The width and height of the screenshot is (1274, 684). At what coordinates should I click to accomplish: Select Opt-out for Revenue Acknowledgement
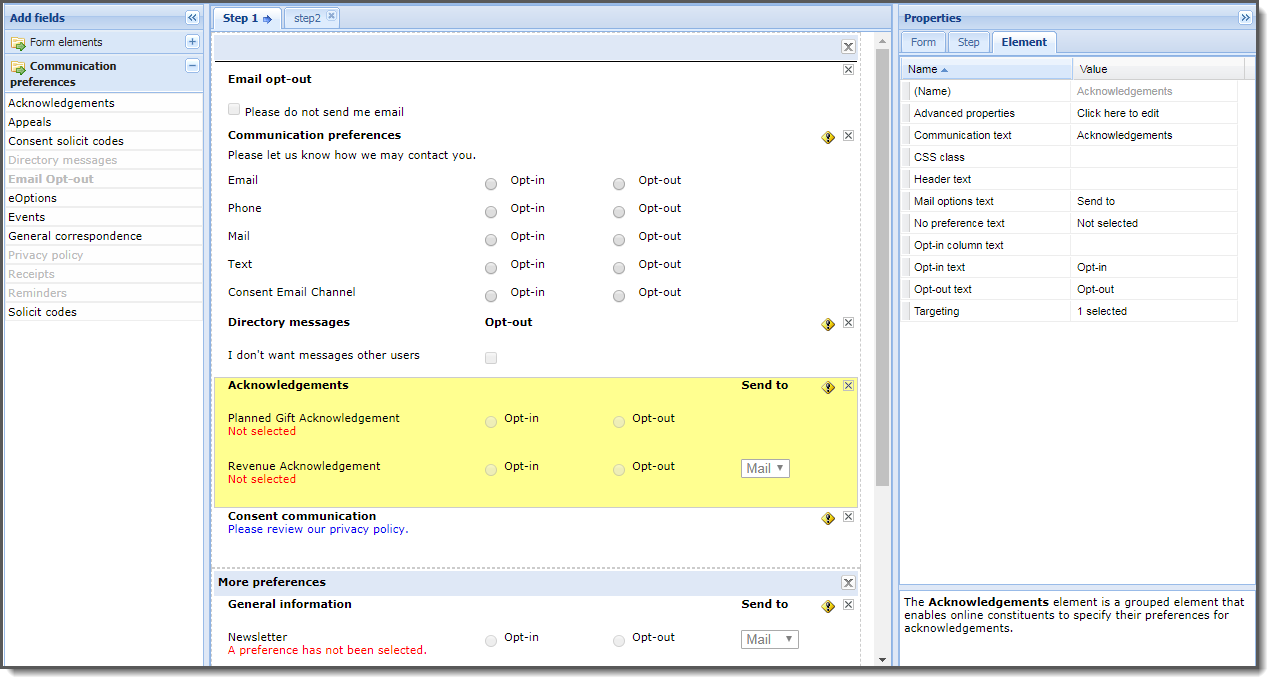[619, 470]
